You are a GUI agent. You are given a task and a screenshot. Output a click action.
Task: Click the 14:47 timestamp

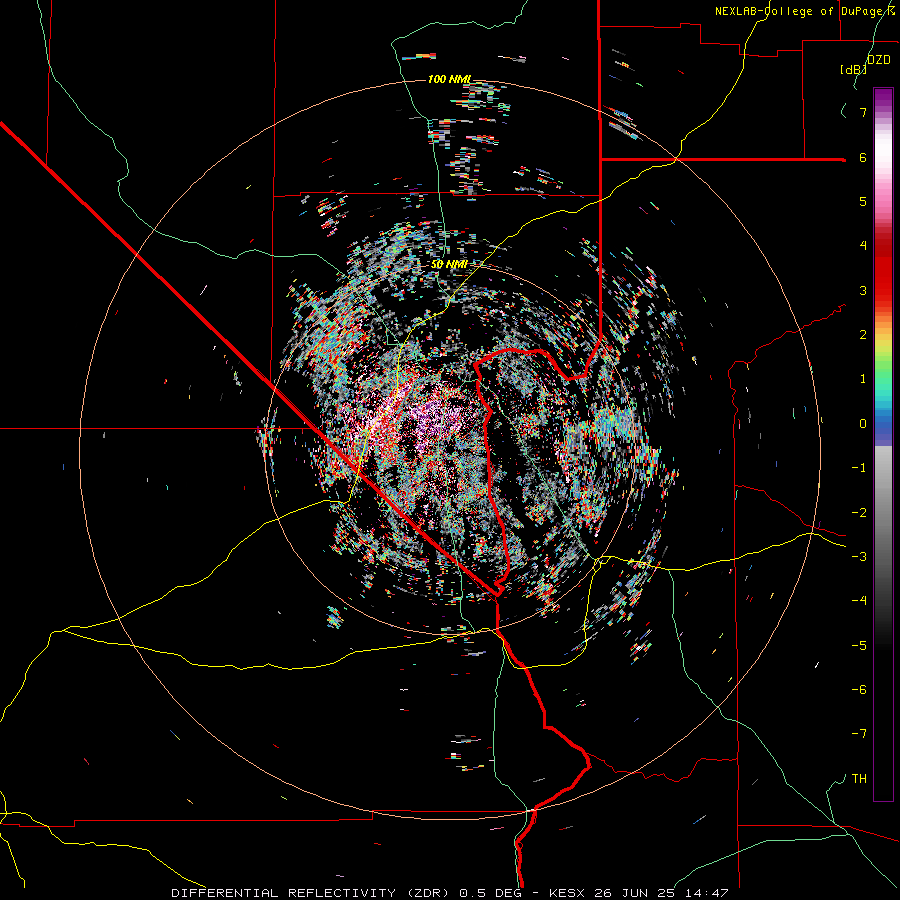click(x=705, y=893)
